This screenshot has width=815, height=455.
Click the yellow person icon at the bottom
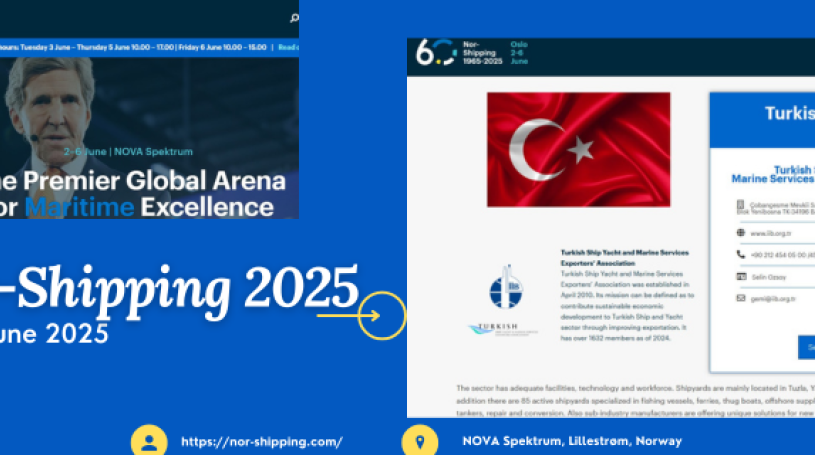(x=149, y=441)
